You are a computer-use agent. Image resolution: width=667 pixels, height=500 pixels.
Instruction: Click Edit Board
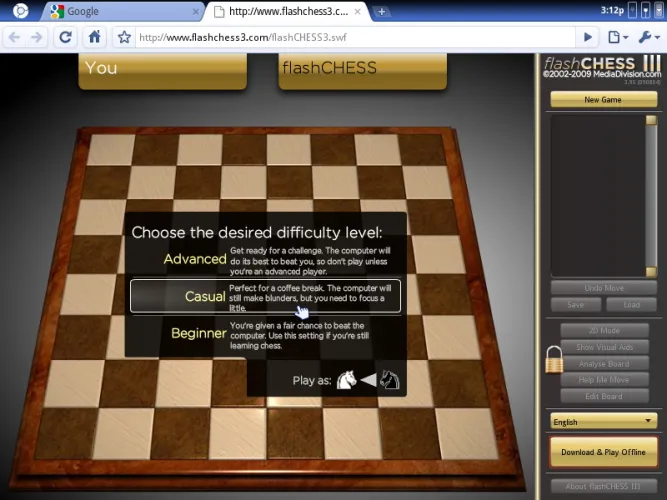tap(604, 396)
